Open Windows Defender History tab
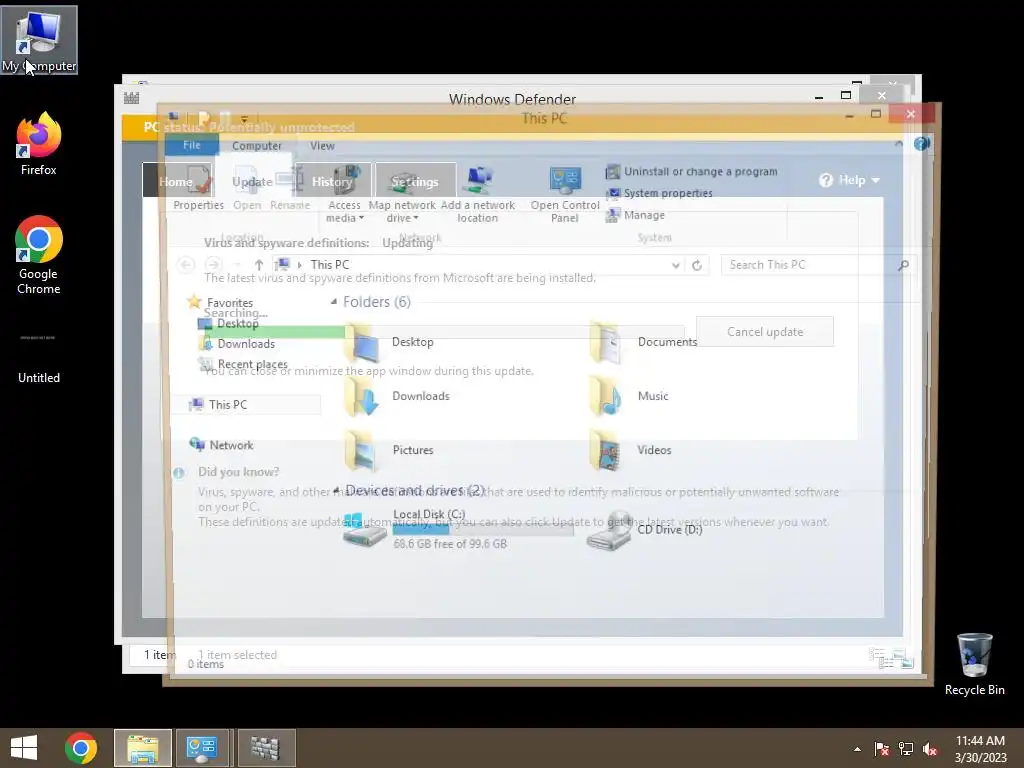 click(332, 181)
